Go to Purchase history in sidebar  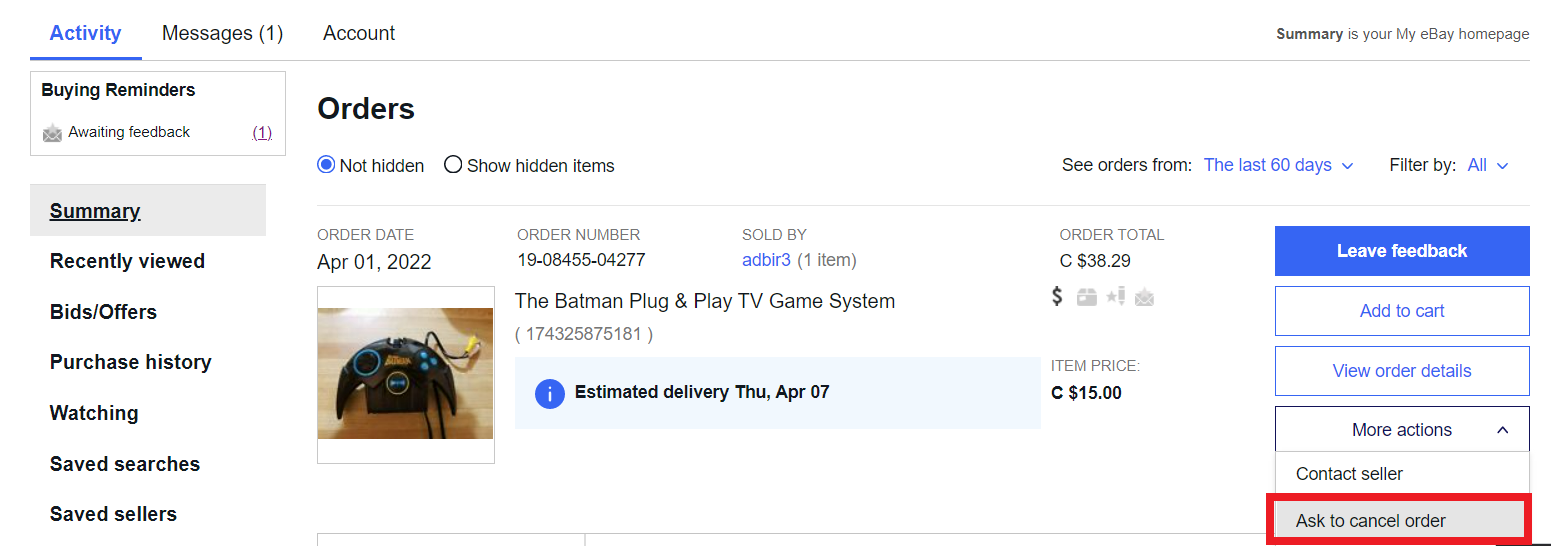click(130, 362)
